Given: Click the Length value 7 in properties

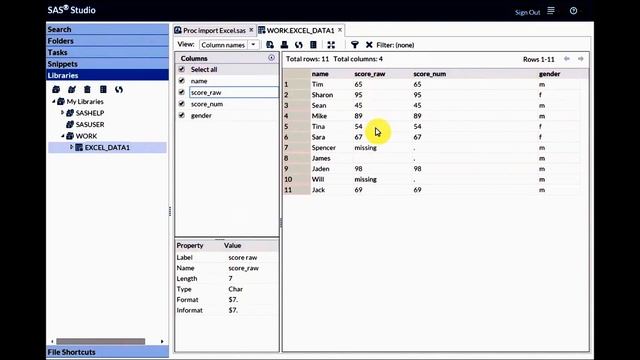Looking at the screenshot, I should (230, 278).
